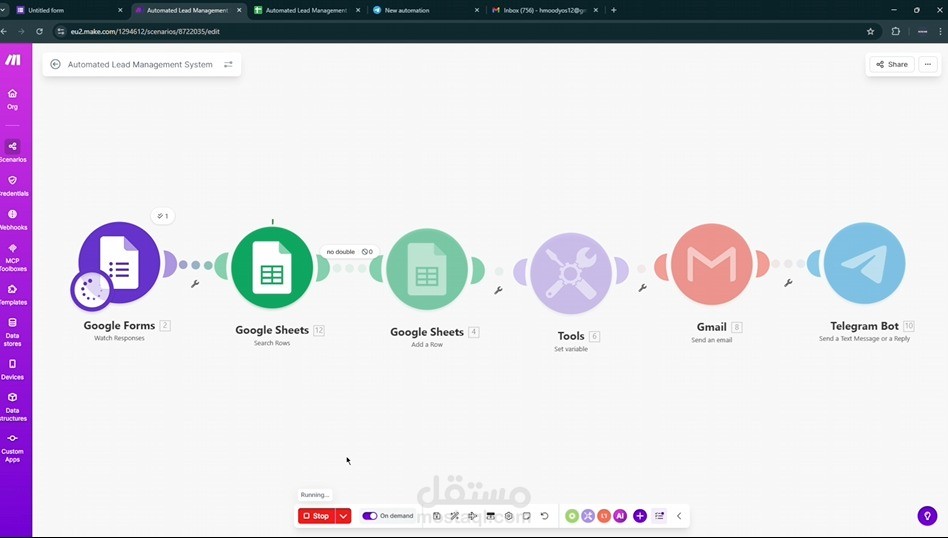Go to Org home in sidebar
The image size is (948, 538).
point(12,99)
